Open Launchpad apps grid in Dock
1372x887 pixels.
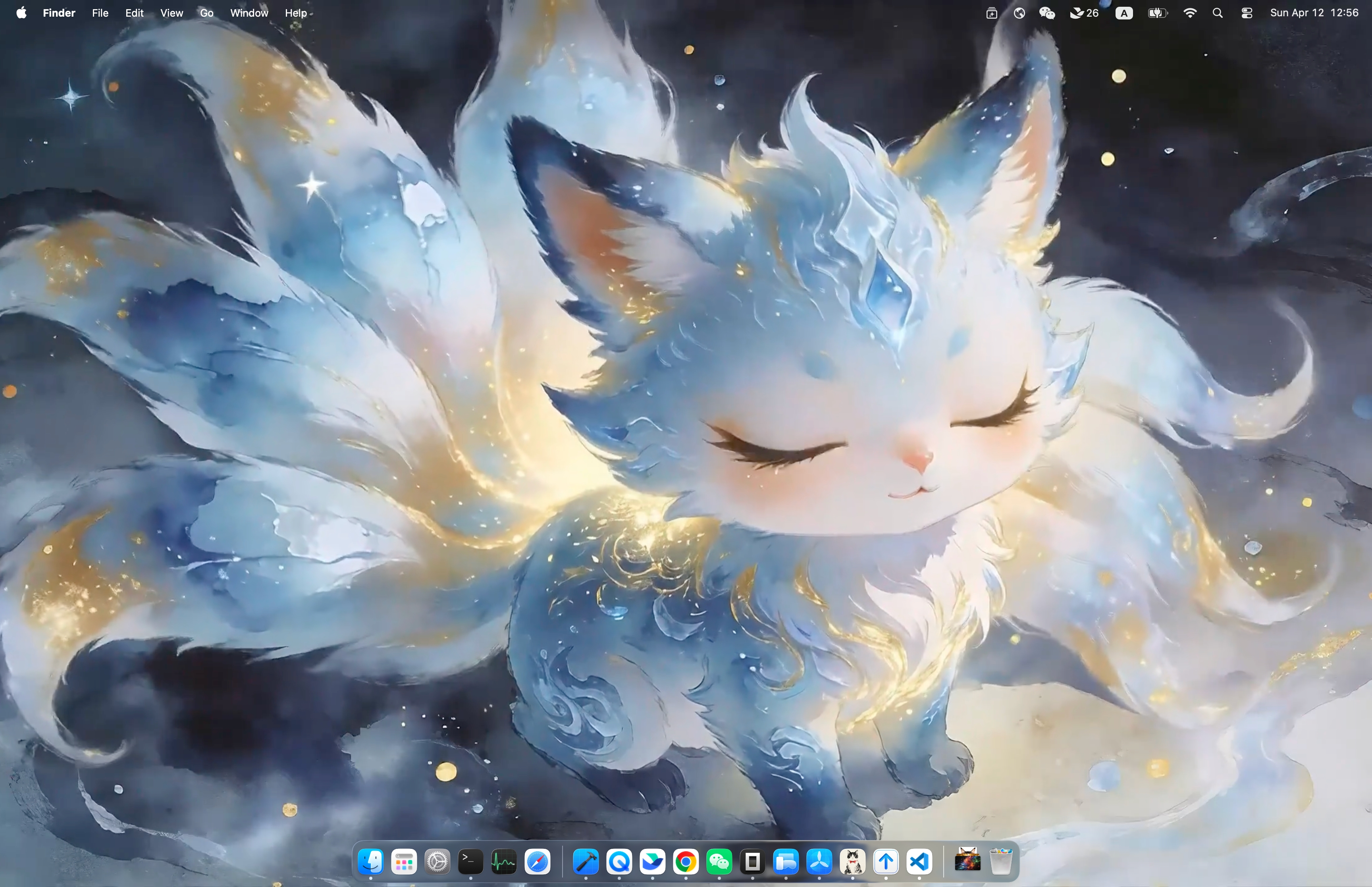pos(404,862)
